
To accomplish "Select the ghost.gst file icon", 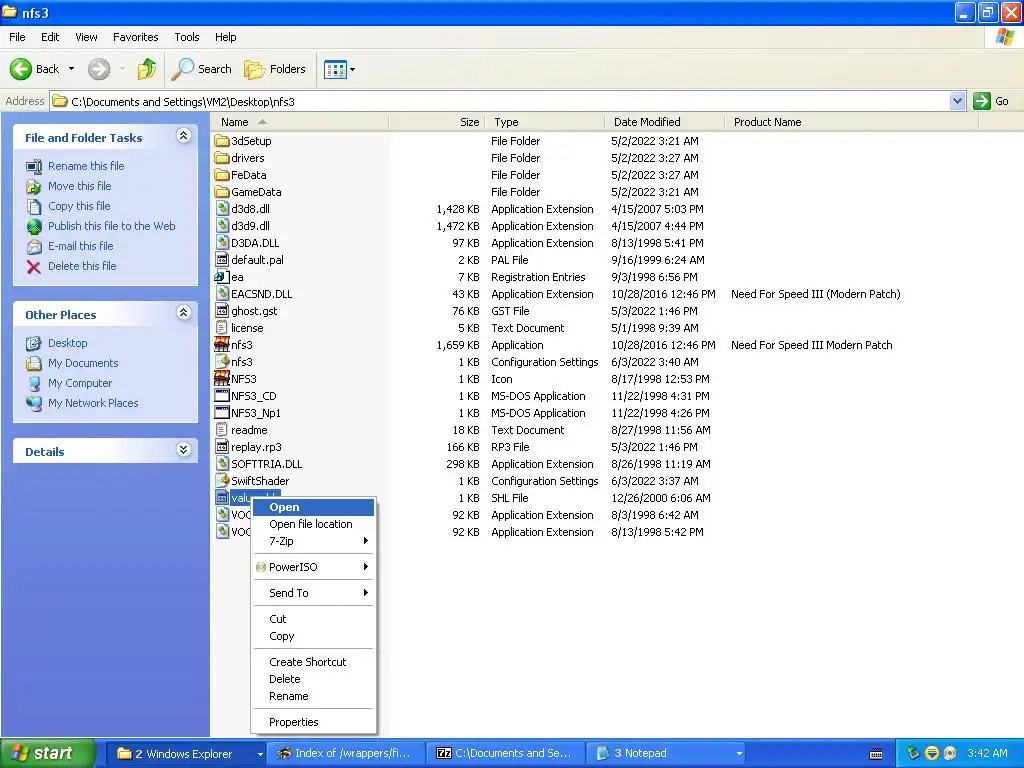I will [222, 310].
